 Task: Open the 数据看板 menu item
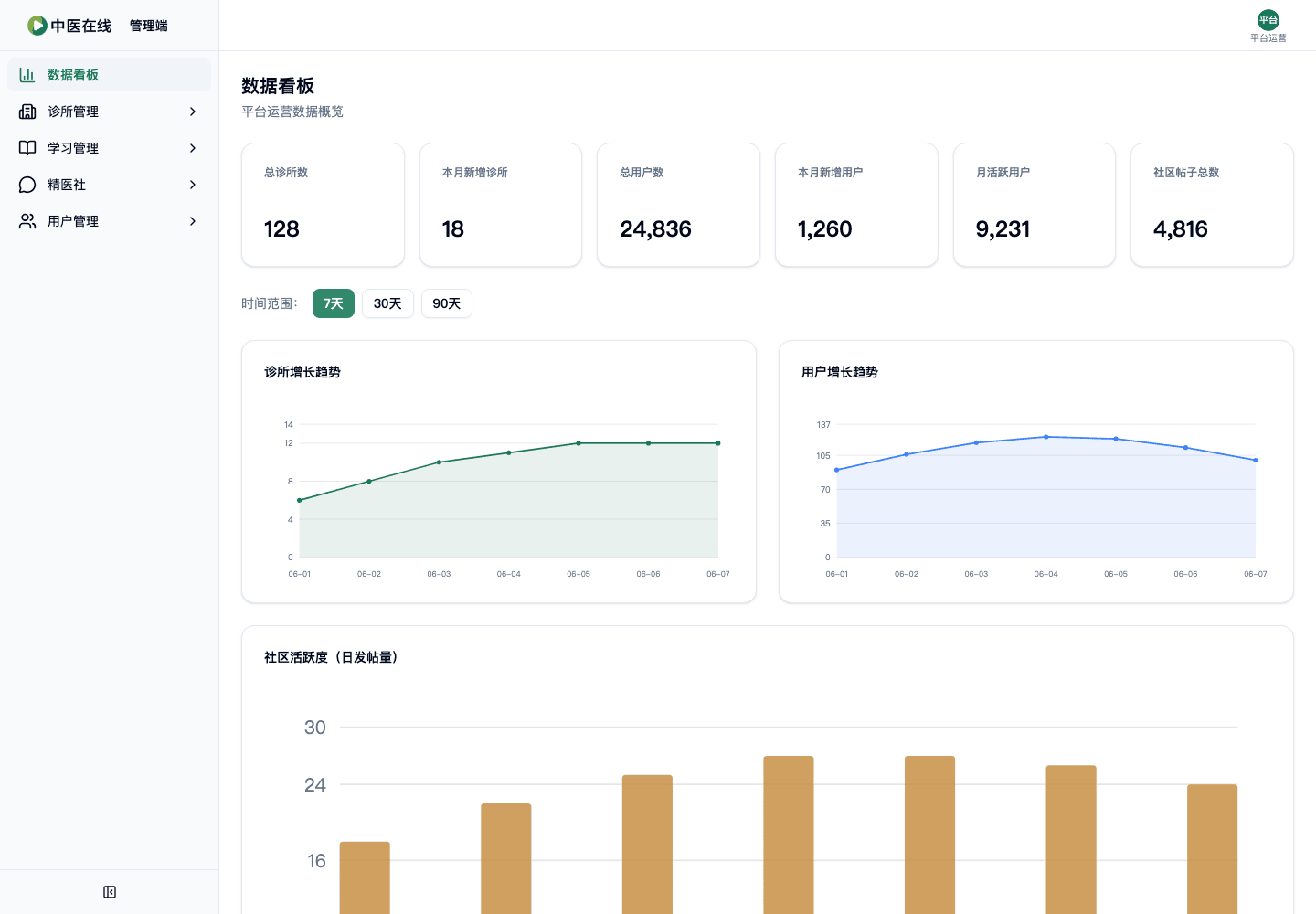click(x=109, y=75)
